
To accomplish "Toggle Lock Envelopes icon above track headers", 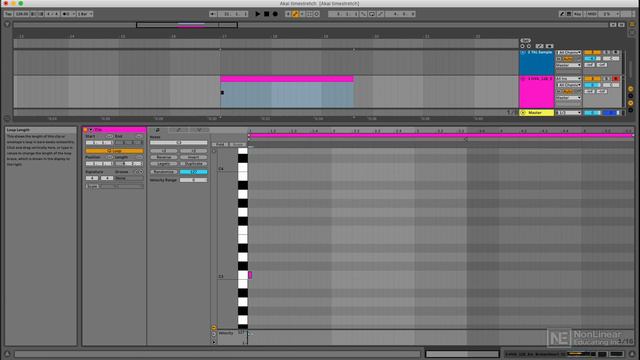I will tap(549, 46).
